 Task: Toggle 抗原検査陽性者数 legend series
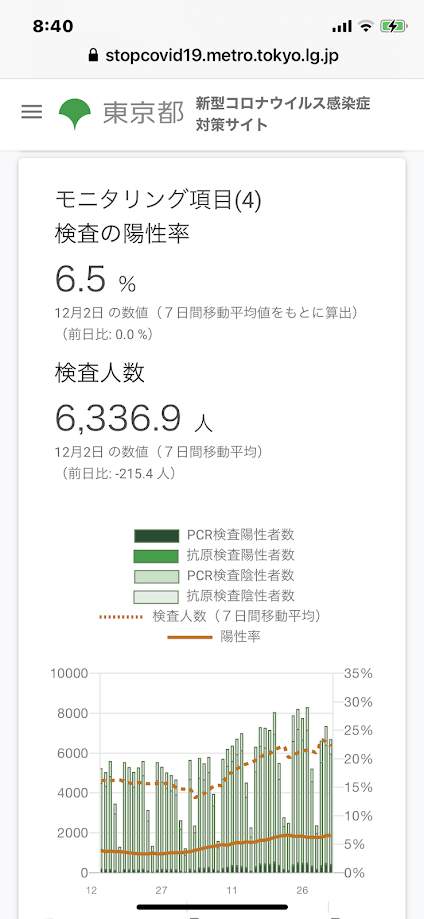pos(214,556)
